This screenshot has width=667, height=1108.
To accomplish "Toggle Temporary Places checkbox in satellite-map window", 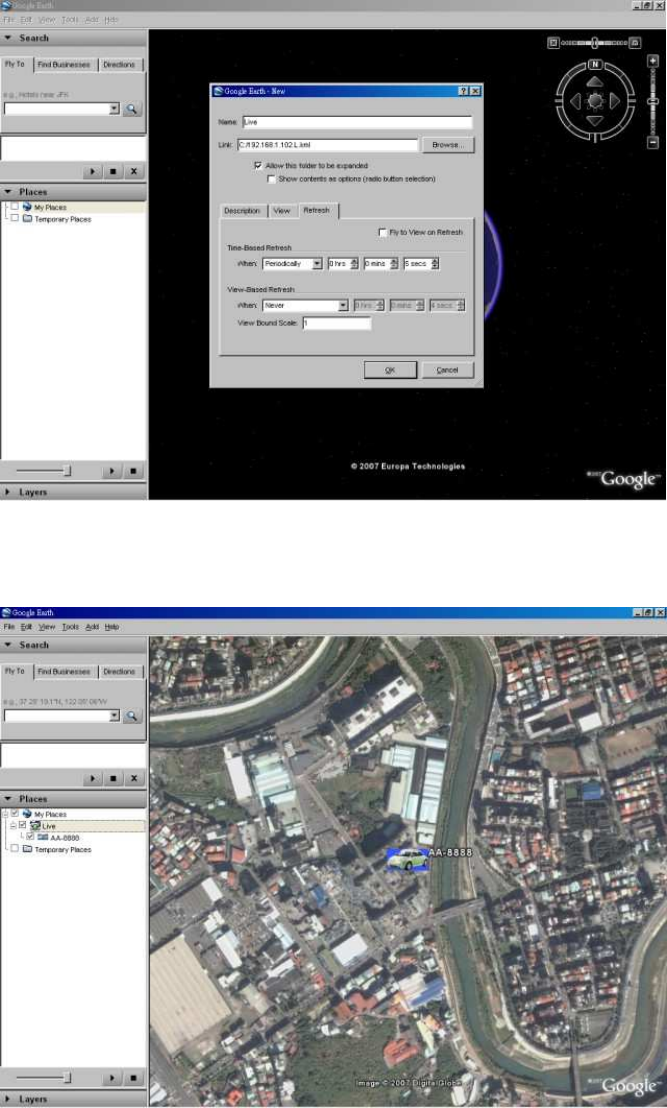I will point(15,849).
